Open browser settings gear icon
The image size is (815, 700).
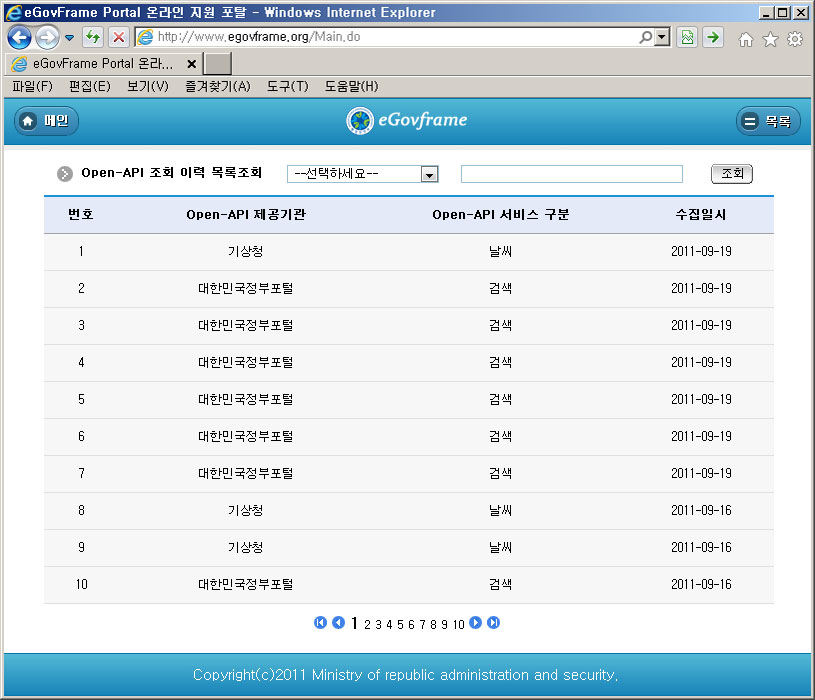795,39
